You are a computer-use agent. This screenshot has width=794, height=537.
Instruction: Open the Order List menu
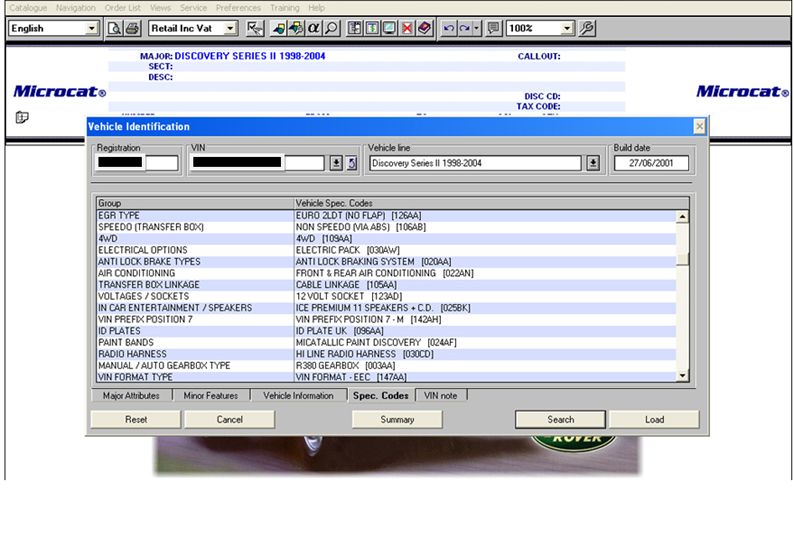click(123, 8)
